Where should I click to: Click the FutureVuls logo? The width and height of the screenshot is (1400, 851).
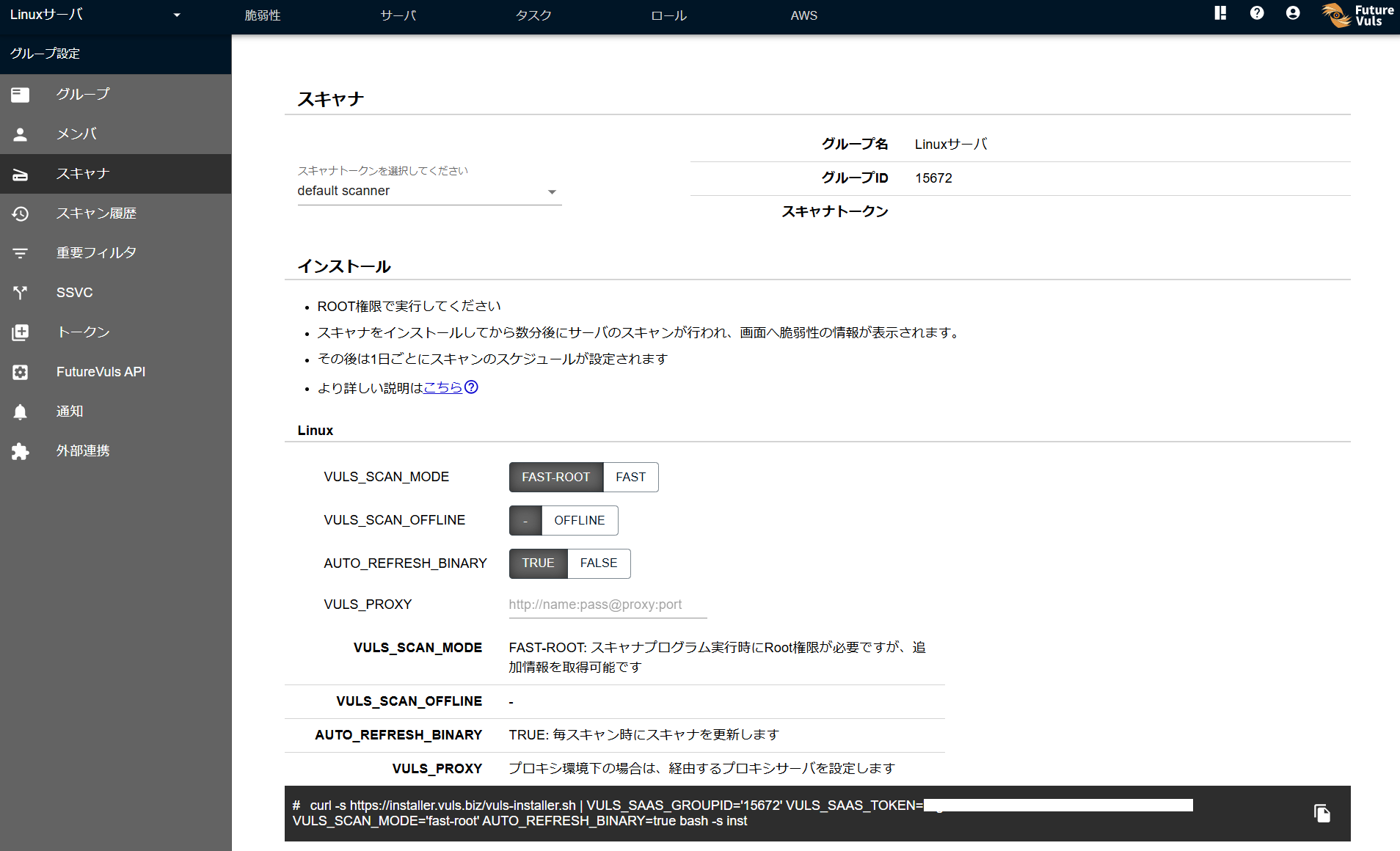click(x=1356, y=15)
